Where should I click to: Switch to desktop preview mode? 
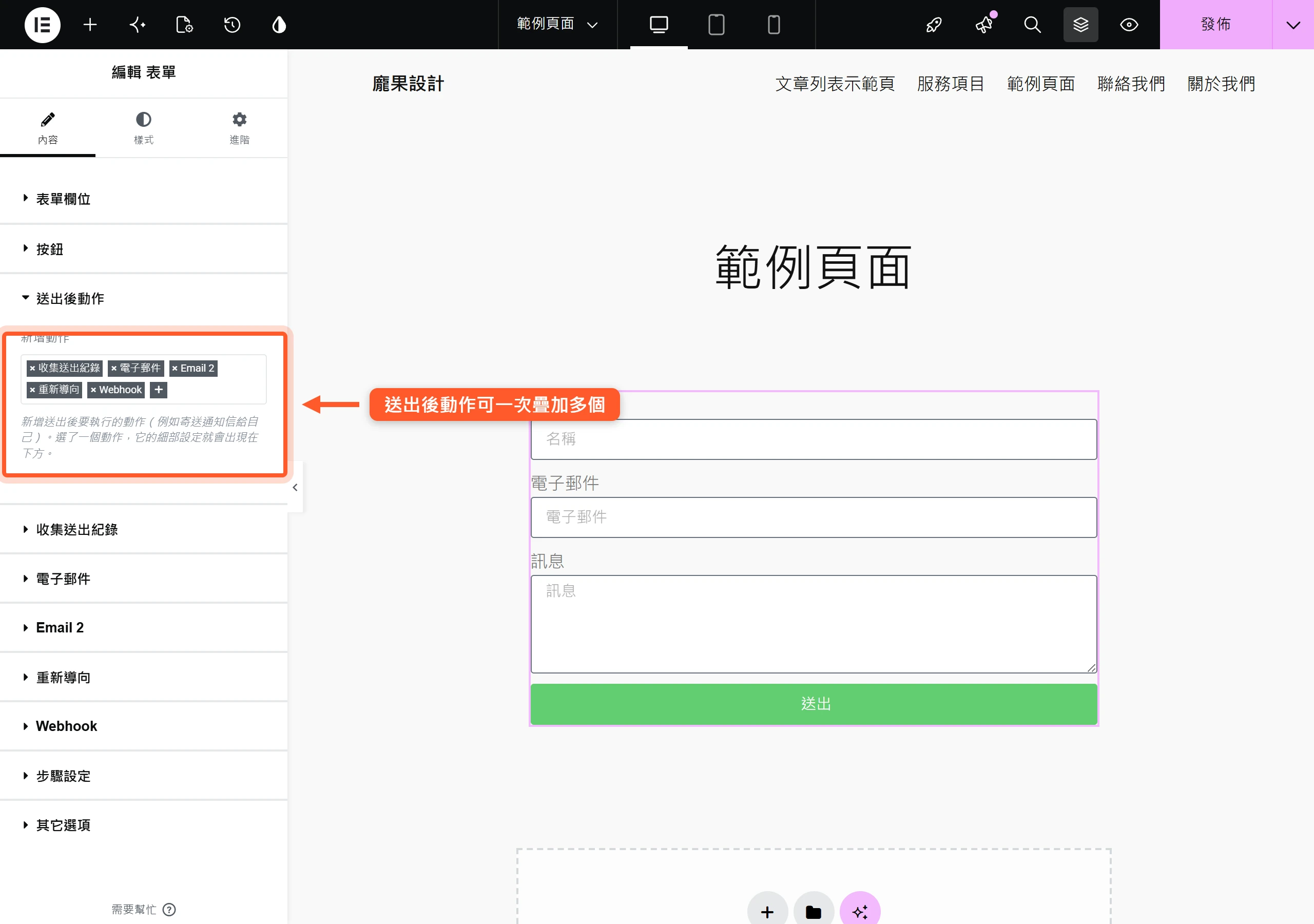pyautogui.click(x=659, y=25)
